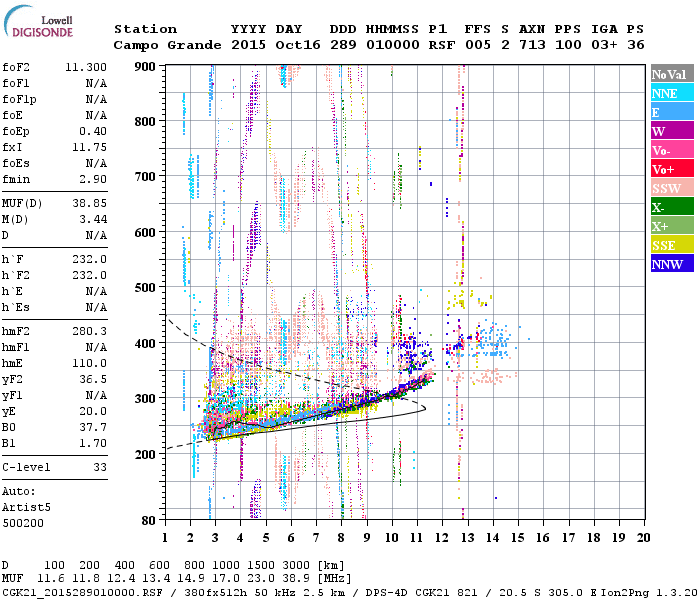Click the B1 value 1.70
Viewport: 700px width, 600px height.
click(93, 443)
